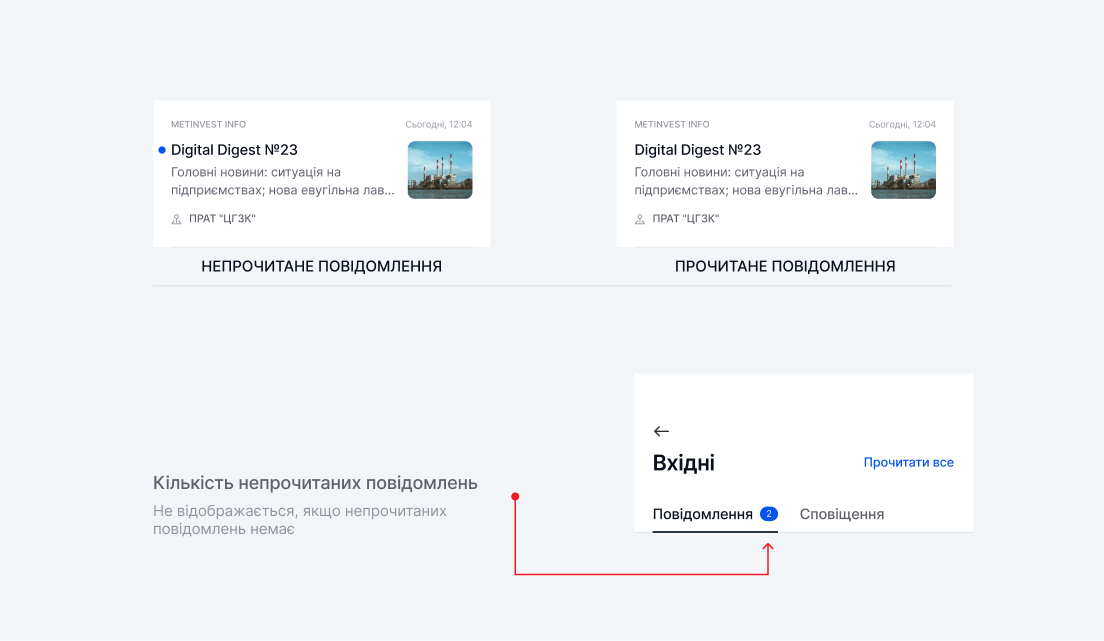Switch to the Повідомлення tab
The width and height of the screenshot is (1104, 641).
pyautogui.click(x=702, y=514)
